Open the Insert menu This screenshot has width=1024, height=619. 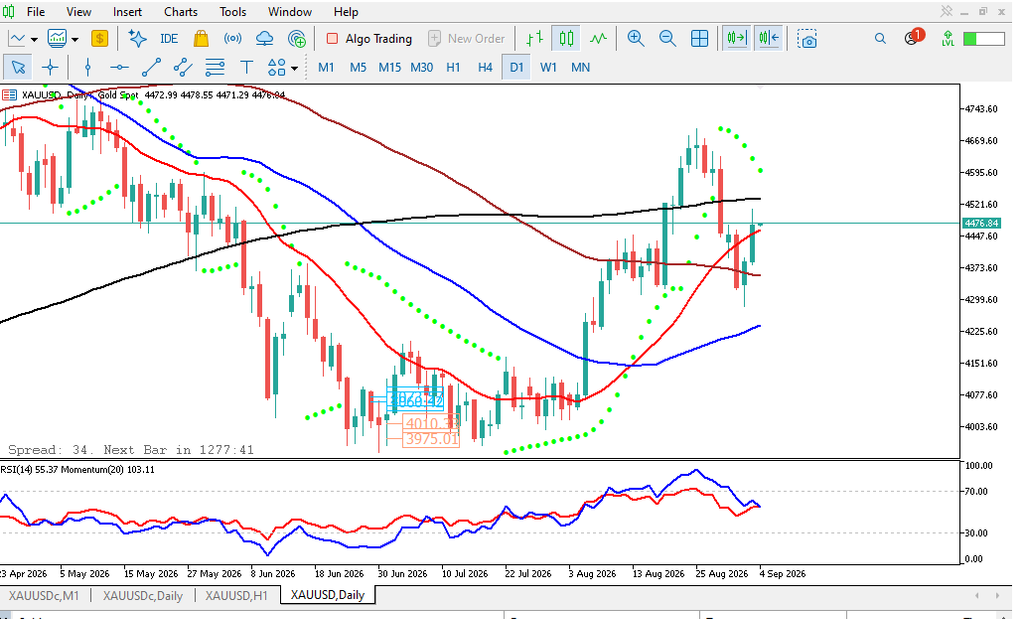pos(127,12)
